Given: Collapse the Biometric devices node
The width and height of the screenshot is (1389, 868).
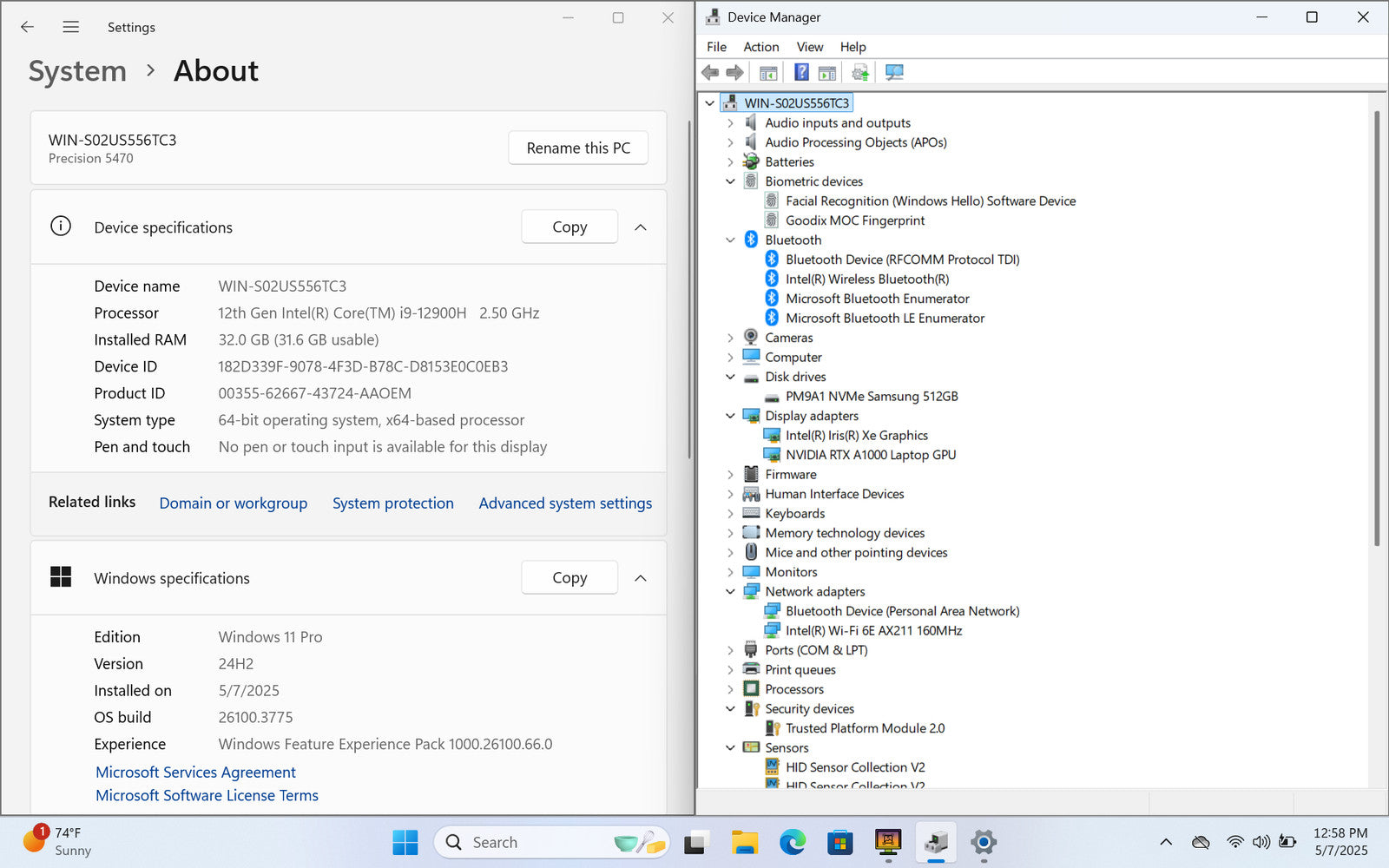Looking at the screenshot, I should (x=730, y=181).
